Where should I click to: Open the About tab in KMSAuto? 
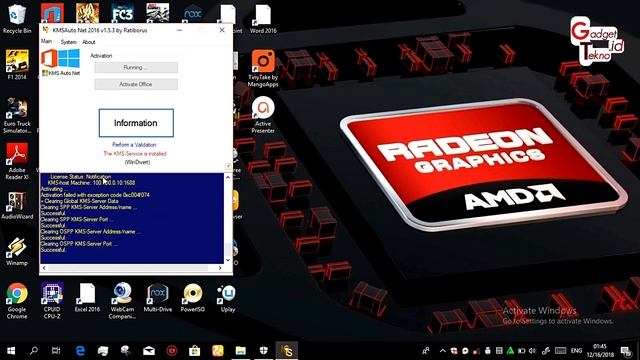tap(89, 42)
